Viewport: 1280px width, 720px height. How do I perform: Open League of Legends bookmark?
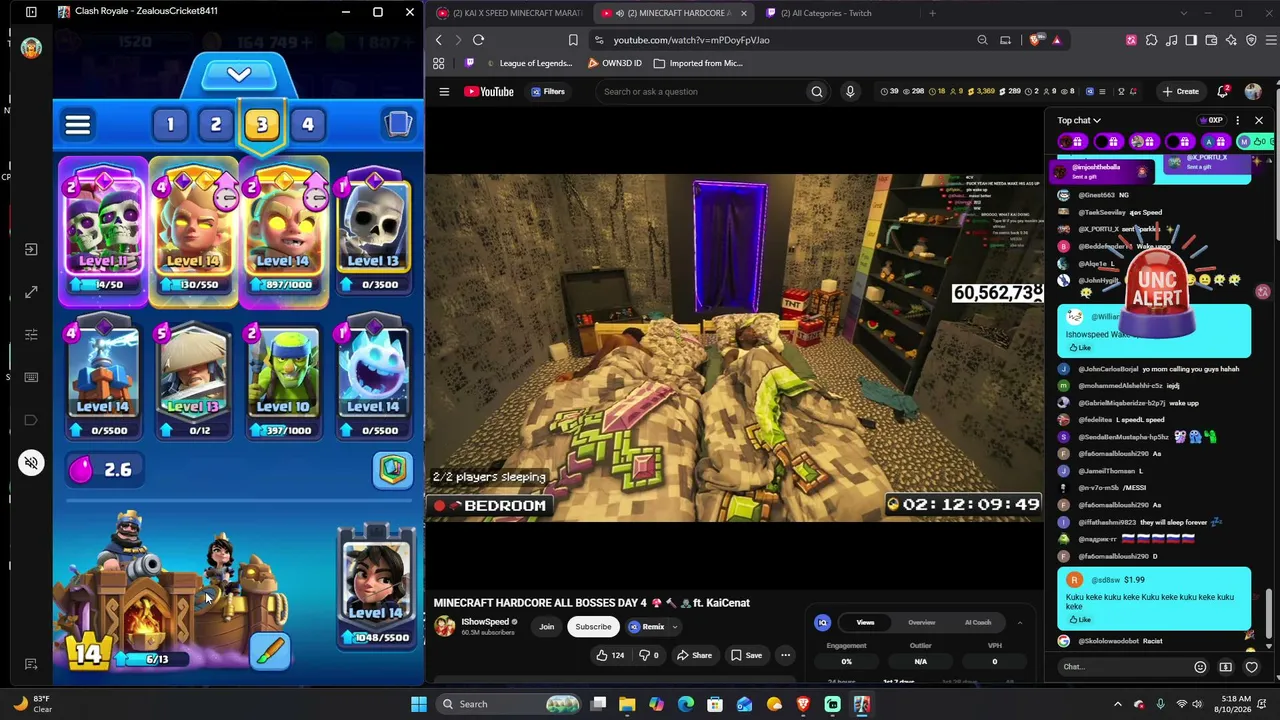(528, 63)
